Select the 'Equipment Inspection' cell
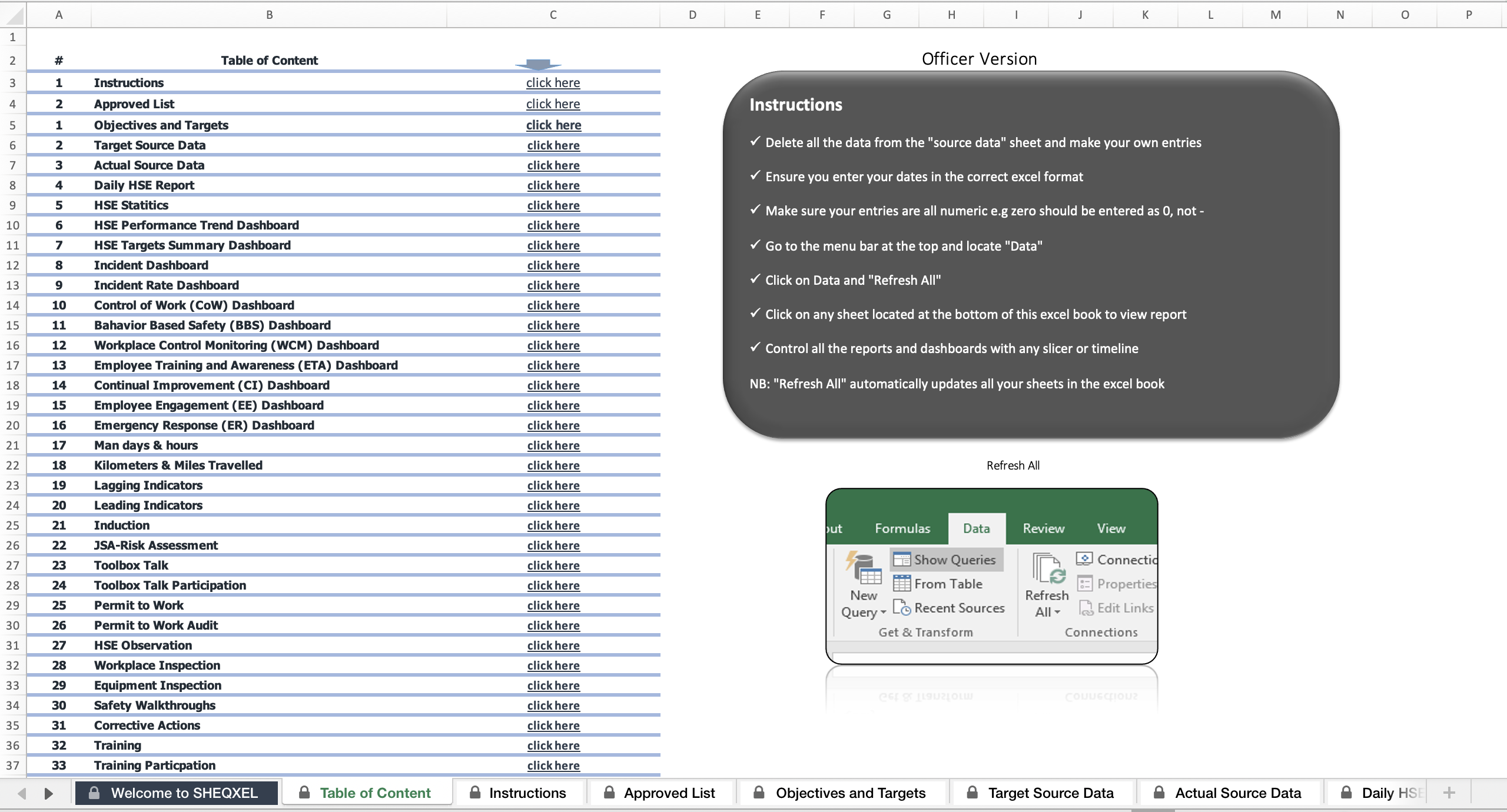 click(269, 685)
